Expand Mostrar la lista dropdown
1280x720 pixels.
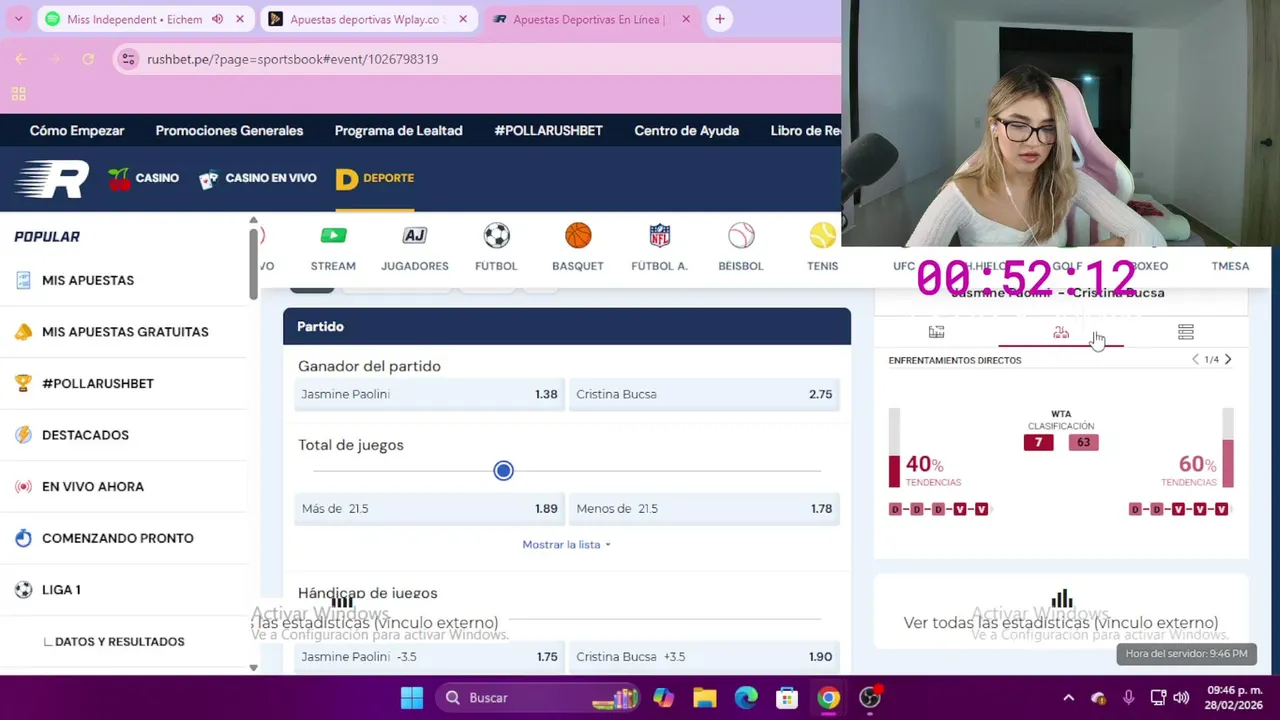pyautogui.click(x=567, y=545)
